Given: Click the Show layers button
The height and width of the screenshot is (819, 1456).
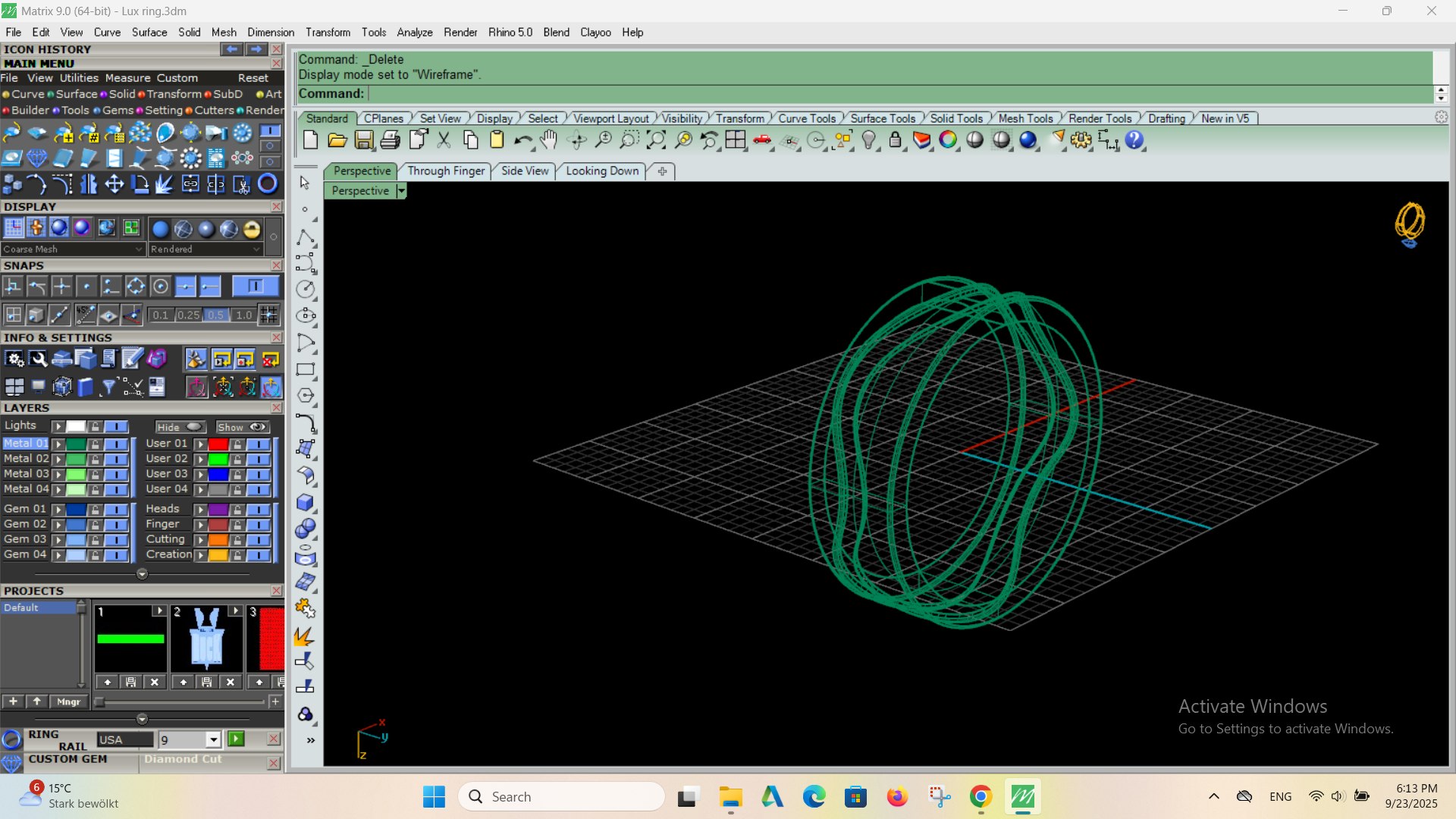Looking at the screenshot, I should pos(242,427).
